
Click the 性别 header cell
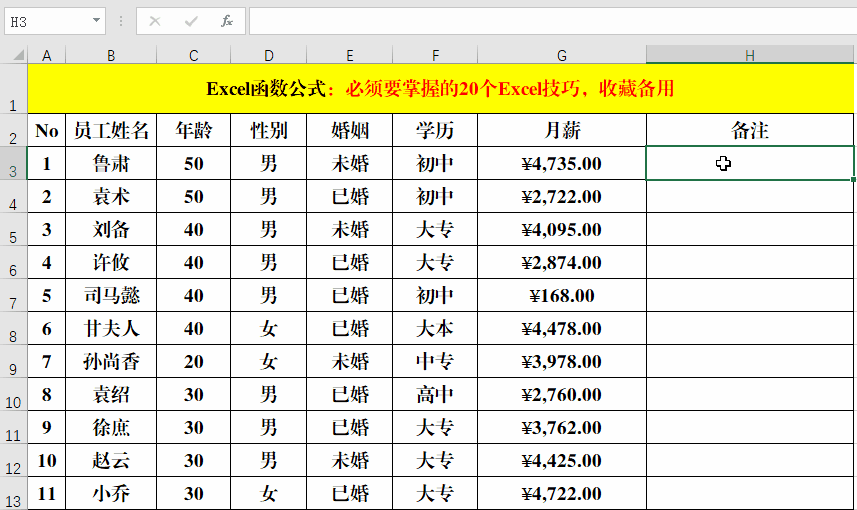tap(268, 130)
